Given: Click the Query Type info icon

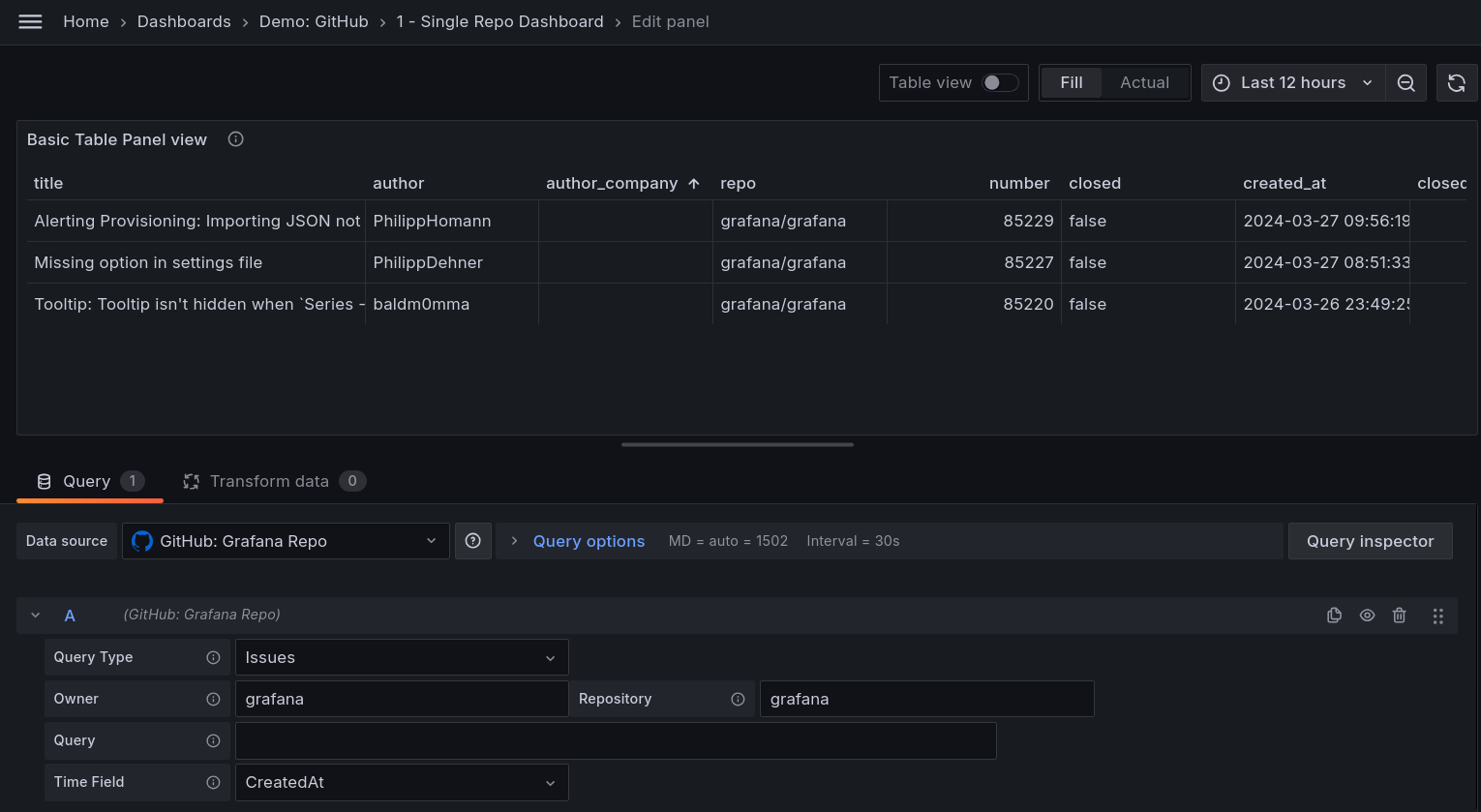Looking at the screenshot, I should (212, 657).
